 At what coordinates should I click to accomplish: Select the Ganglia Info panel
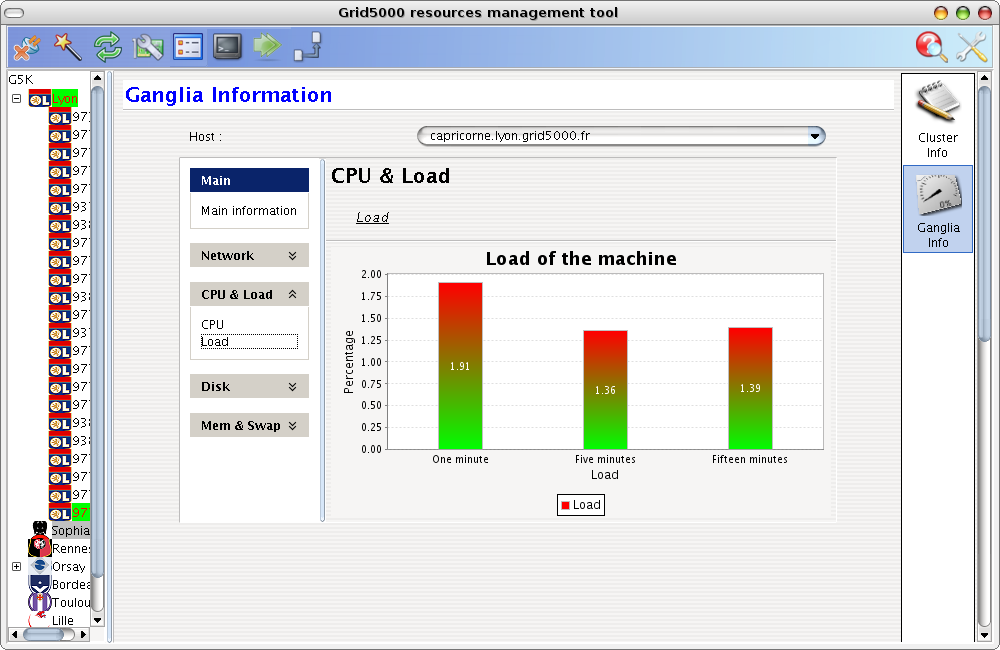pos(938,209)
